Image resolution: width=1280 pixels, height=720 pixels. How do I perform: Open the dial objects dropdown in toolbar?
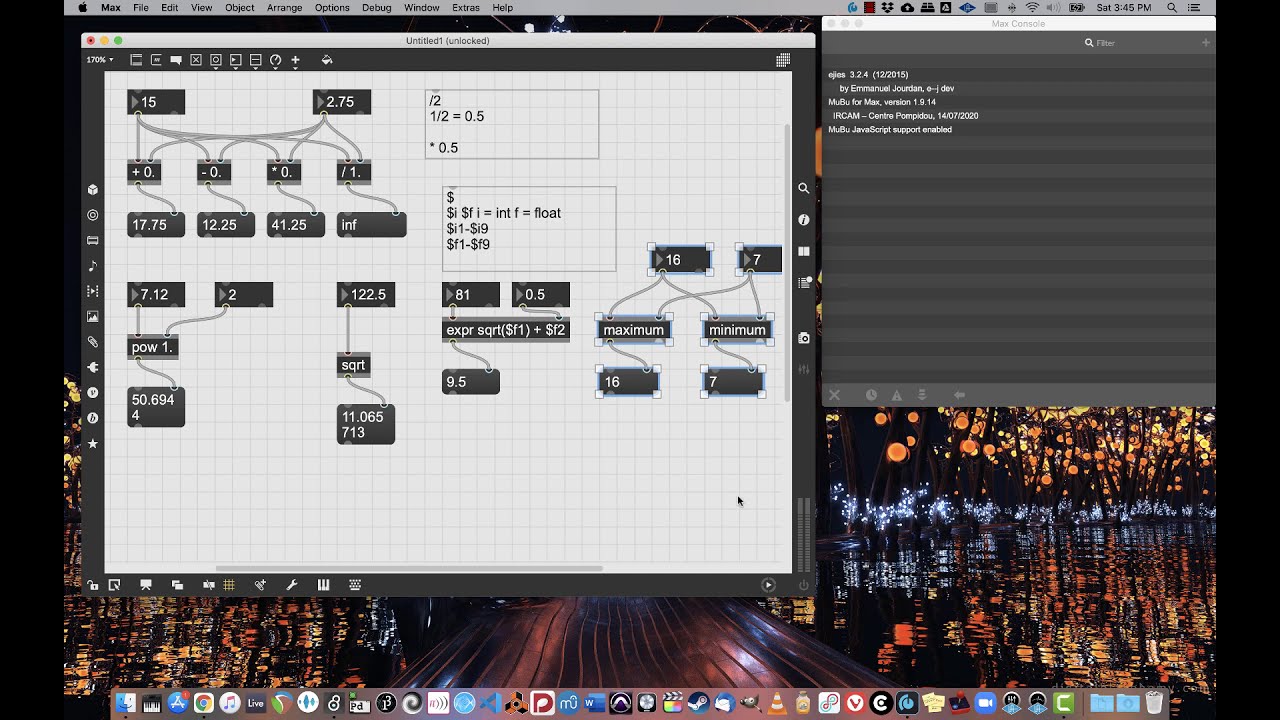[x=276, y=60]
